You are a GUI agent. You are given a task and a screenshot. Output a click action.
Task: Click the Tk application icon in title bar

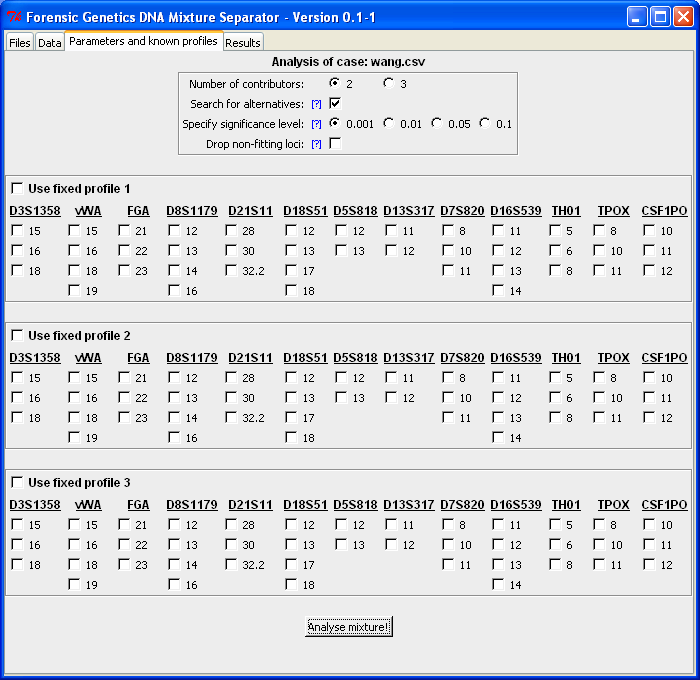(x=14, y=17)
